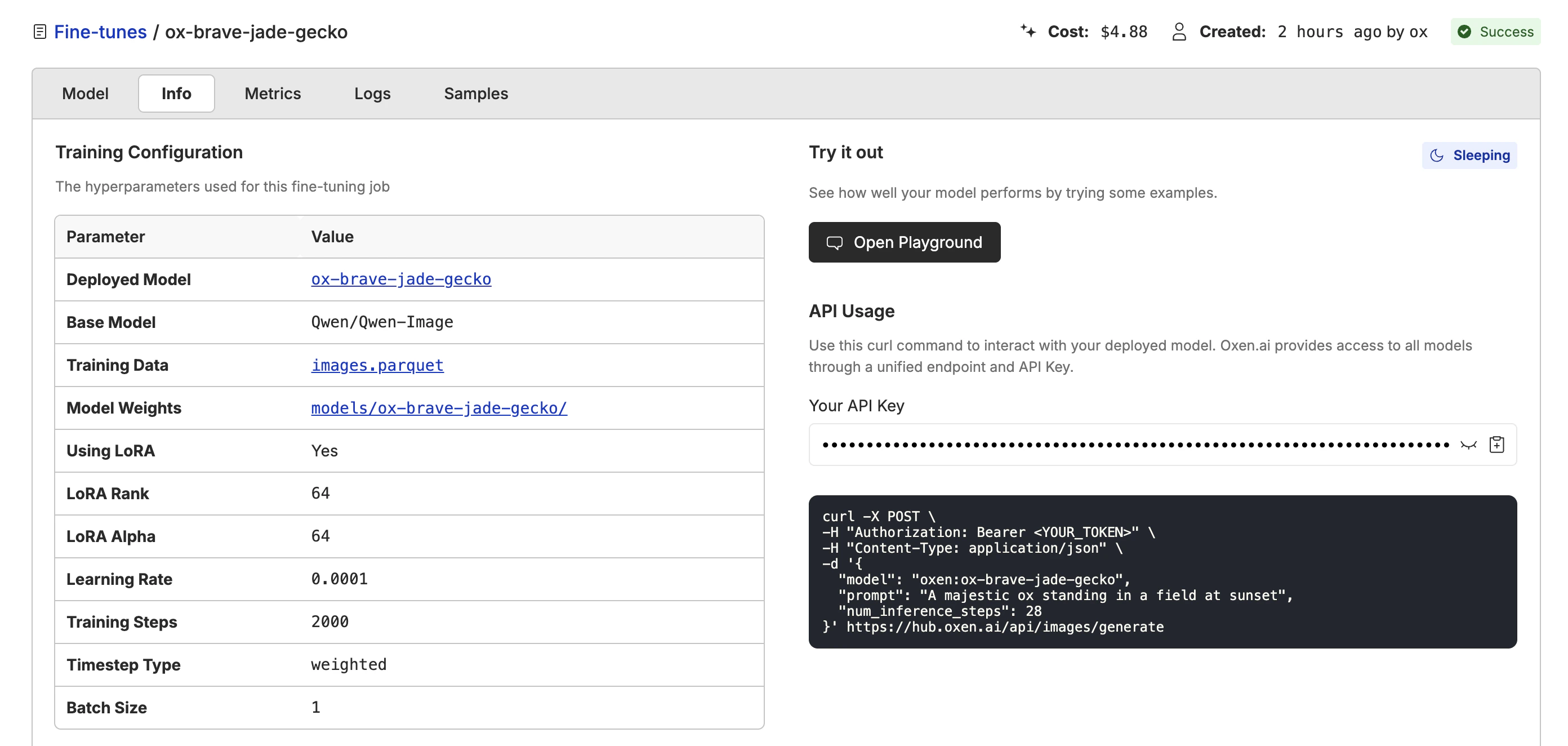The height and width of the screenshot is (746, 1568).
Task: Follow the models/ox-brave-jade-gecko/ weights link
Action: click(438, 407)
